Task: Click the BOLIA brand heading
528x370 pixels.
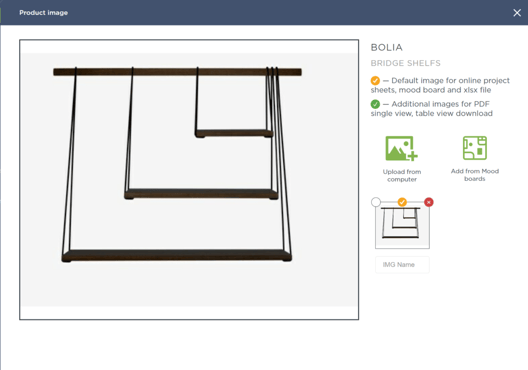Action: pyautogui.click(x=387, y=47)
